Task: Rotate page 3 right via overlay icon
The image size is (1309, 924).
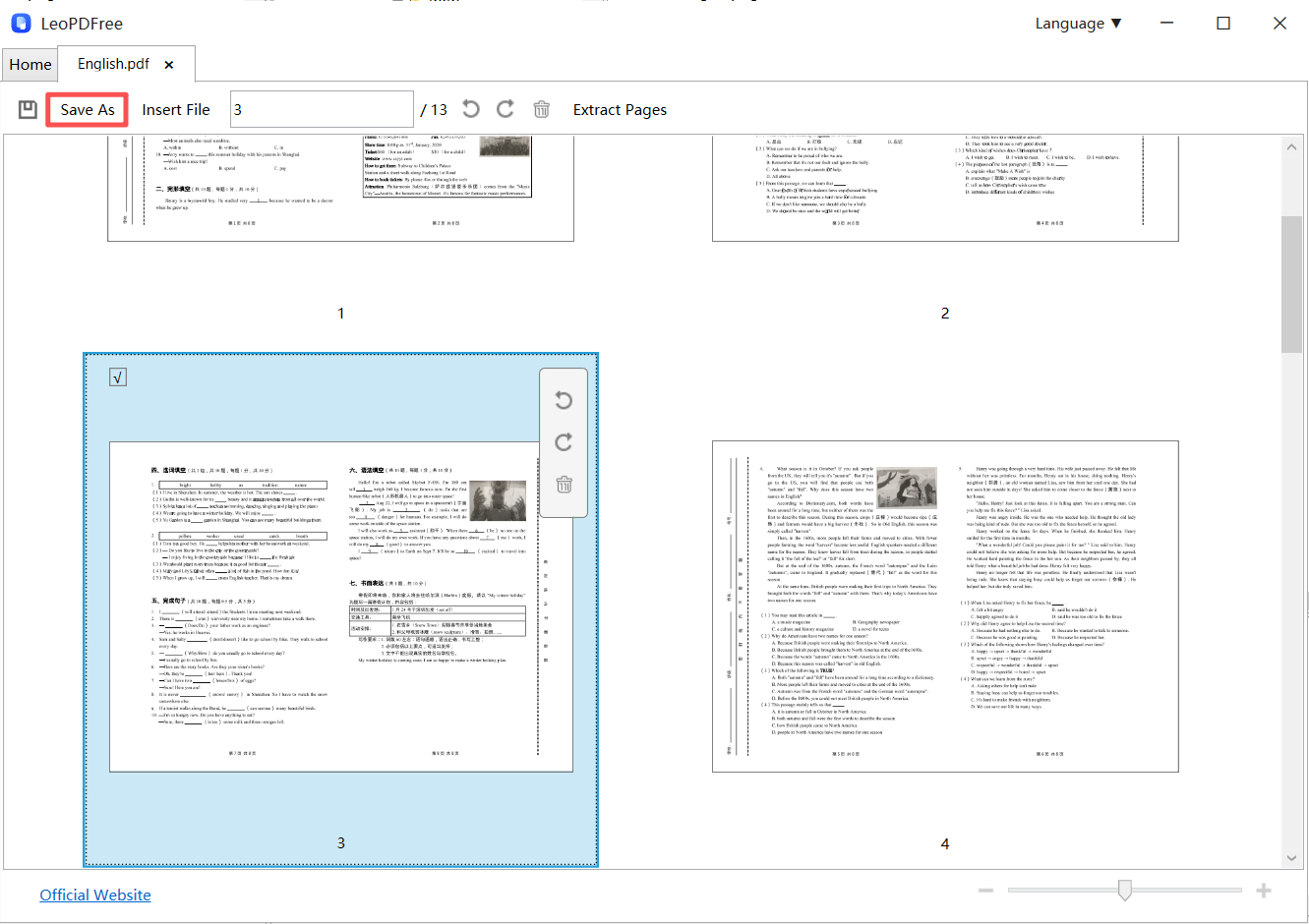Action: pyautogui.click(x=564, y=442)
